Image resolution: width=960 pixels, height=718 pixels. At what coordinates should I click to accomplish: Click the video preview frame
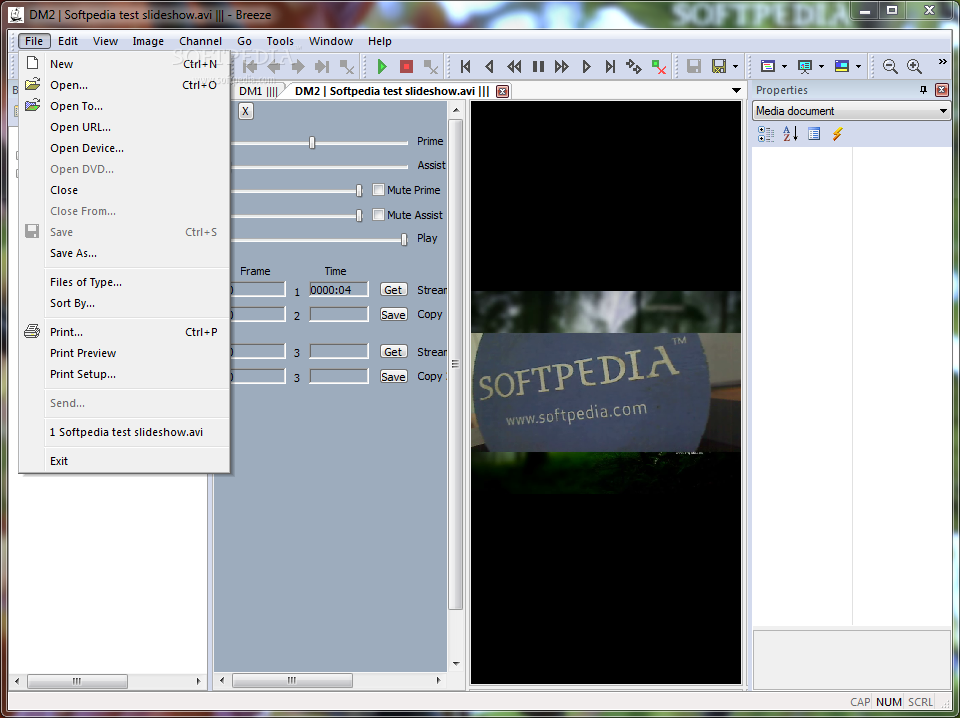[606, 392]
